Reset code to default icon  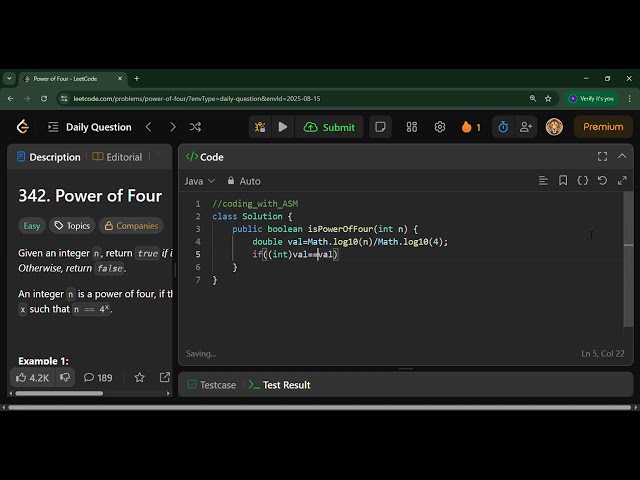(602, 180)
